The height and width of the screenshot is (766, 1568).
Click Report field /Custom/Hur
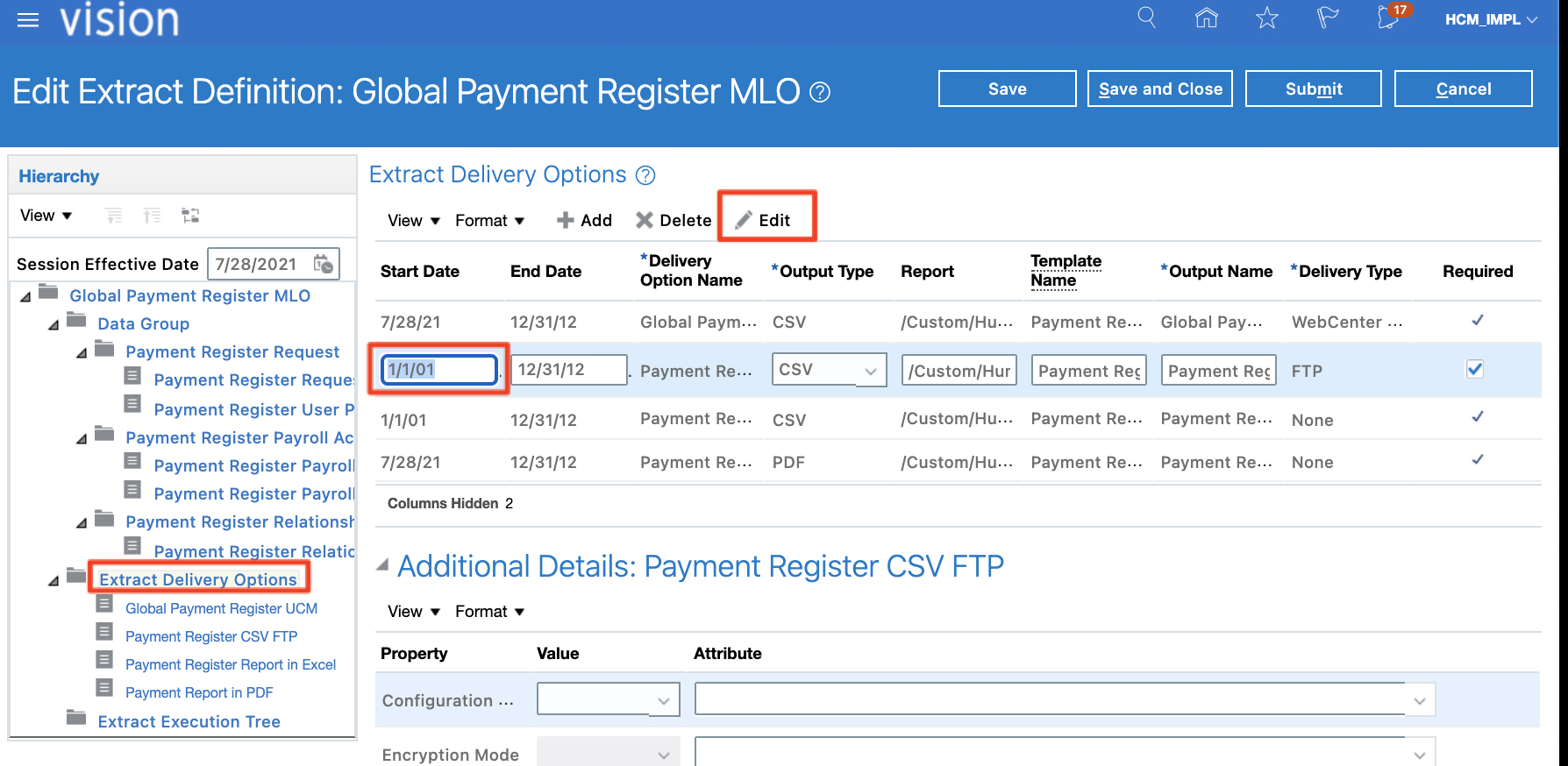(x=959, y=371)
